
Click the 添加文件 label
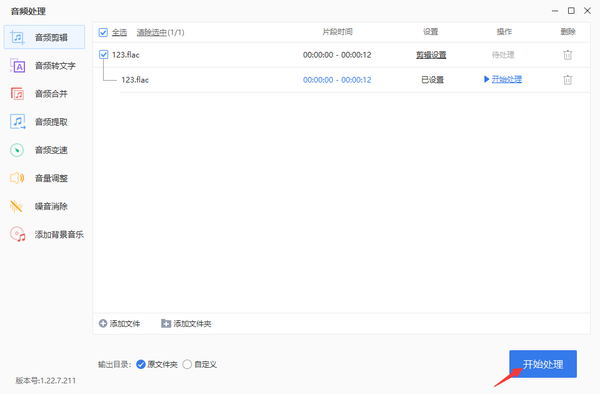(x=125, y=324)
